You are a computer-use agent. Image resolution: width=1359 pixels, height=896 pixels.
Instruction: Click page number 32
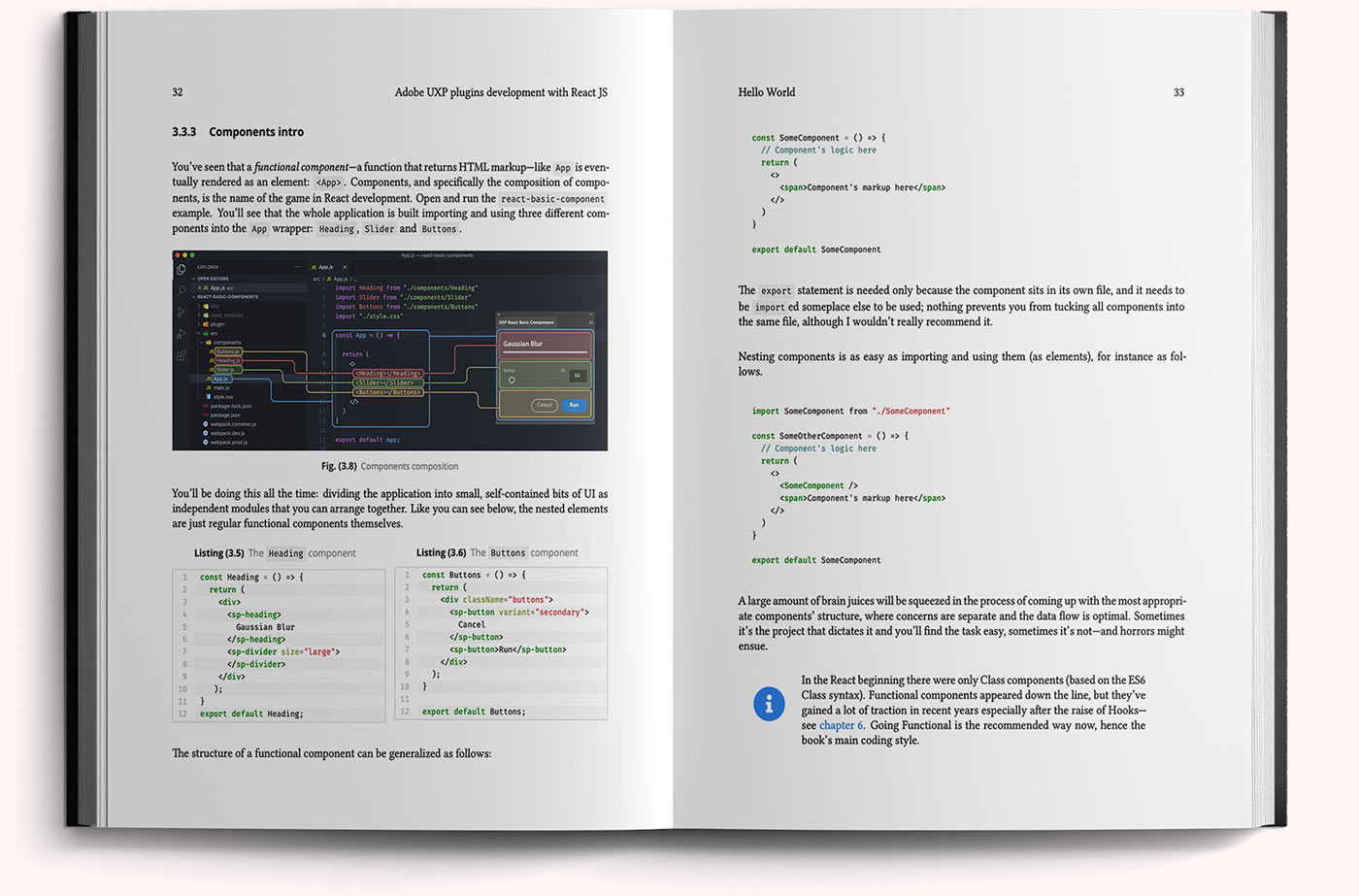tap(178, 92)
